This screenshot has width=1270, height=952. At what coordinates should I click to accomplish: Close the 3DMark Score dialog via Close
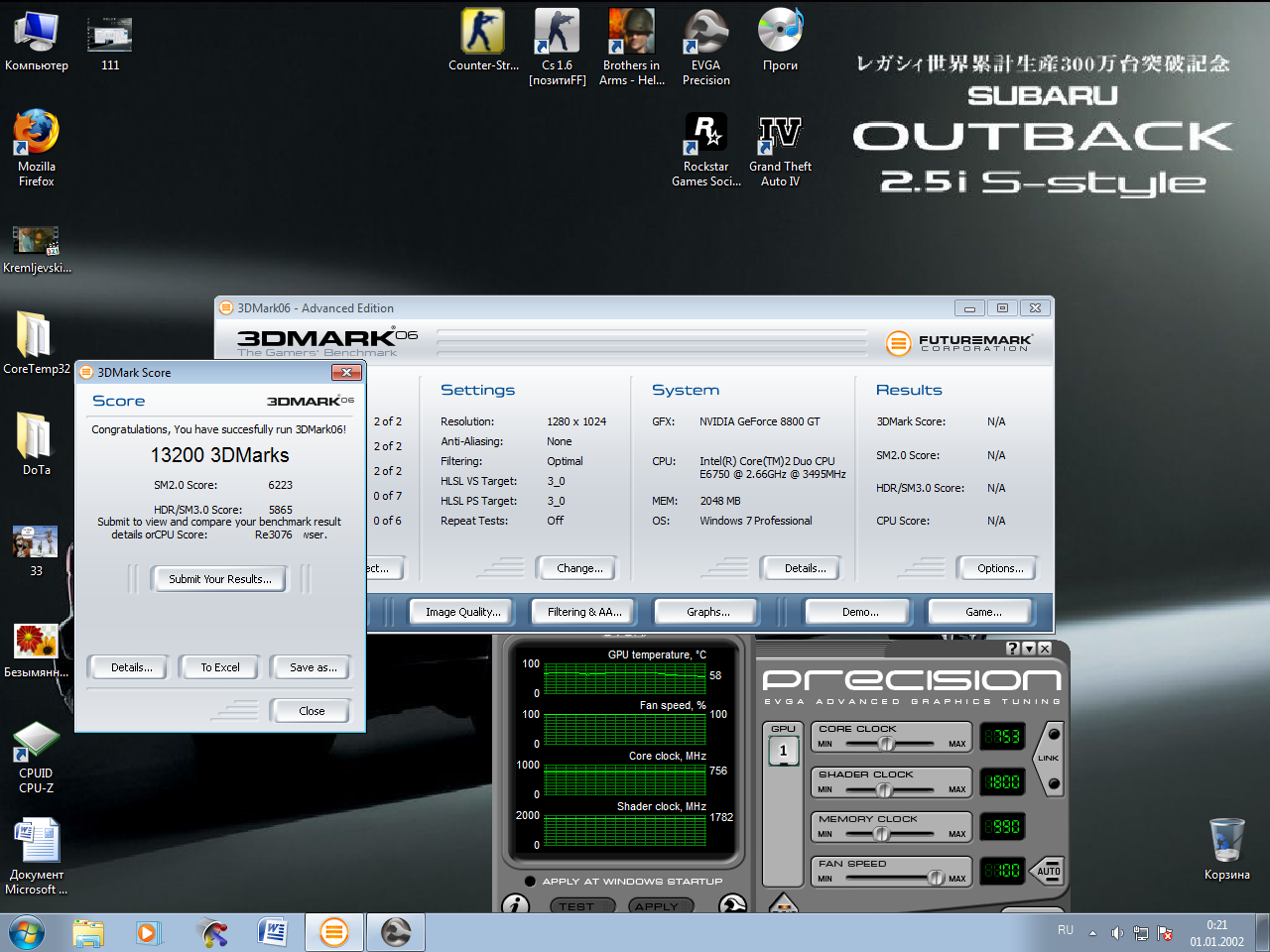pos(312,711)
